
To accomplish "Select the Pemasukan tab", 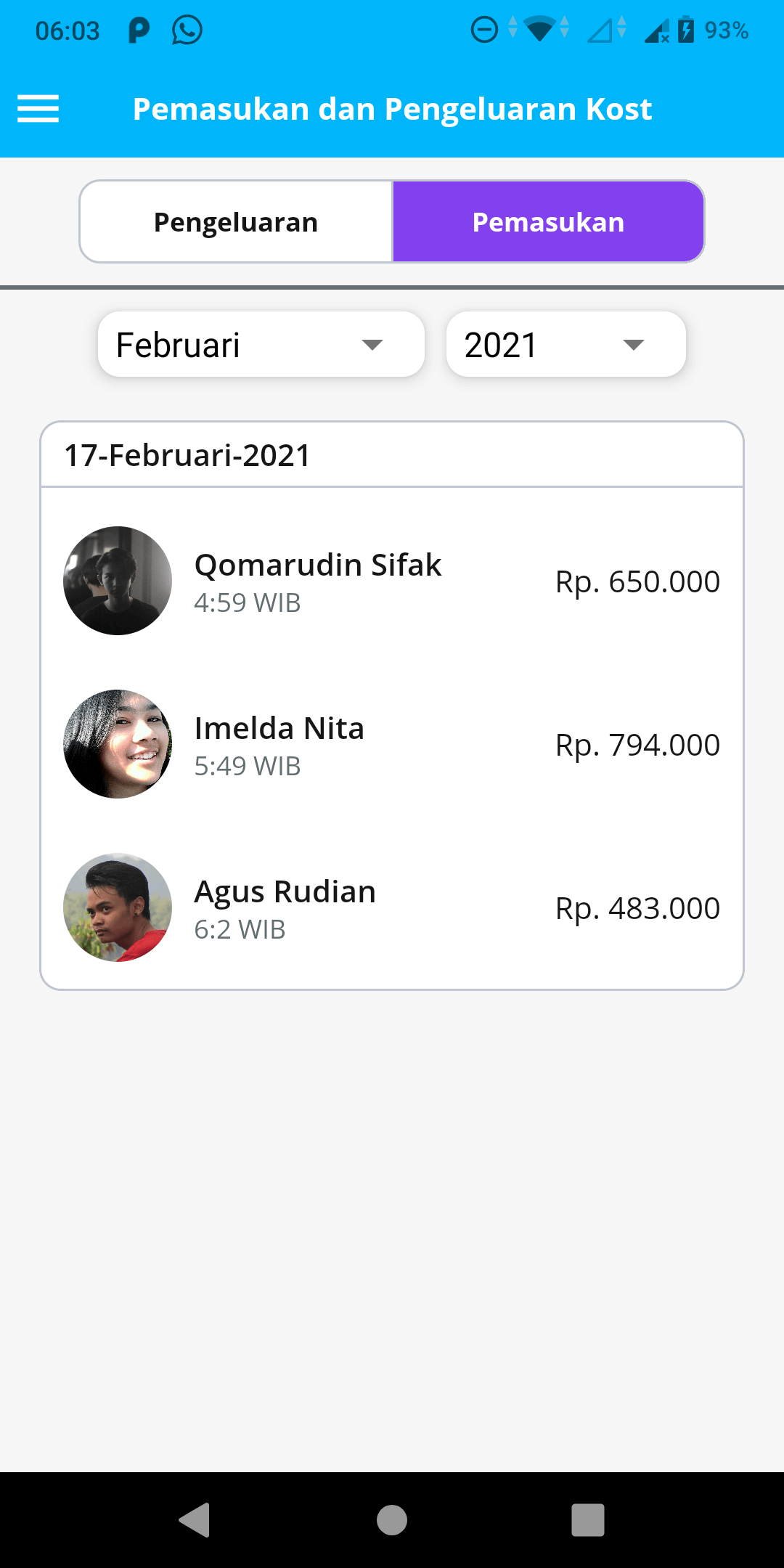I will (x=548, y=221).
